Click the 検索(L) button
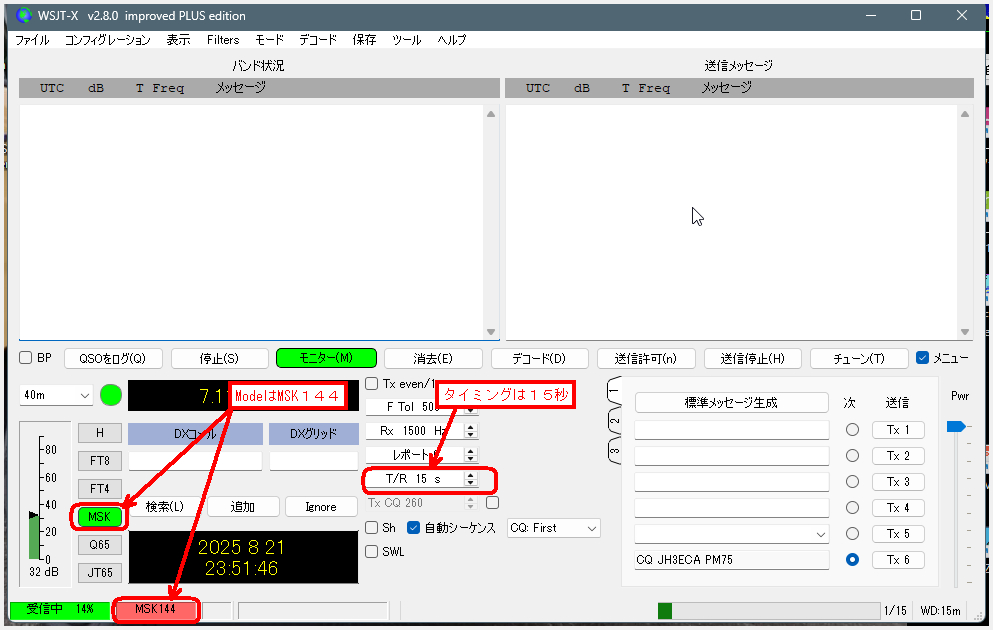Screen dimensions: 993x630 point(165,507)
